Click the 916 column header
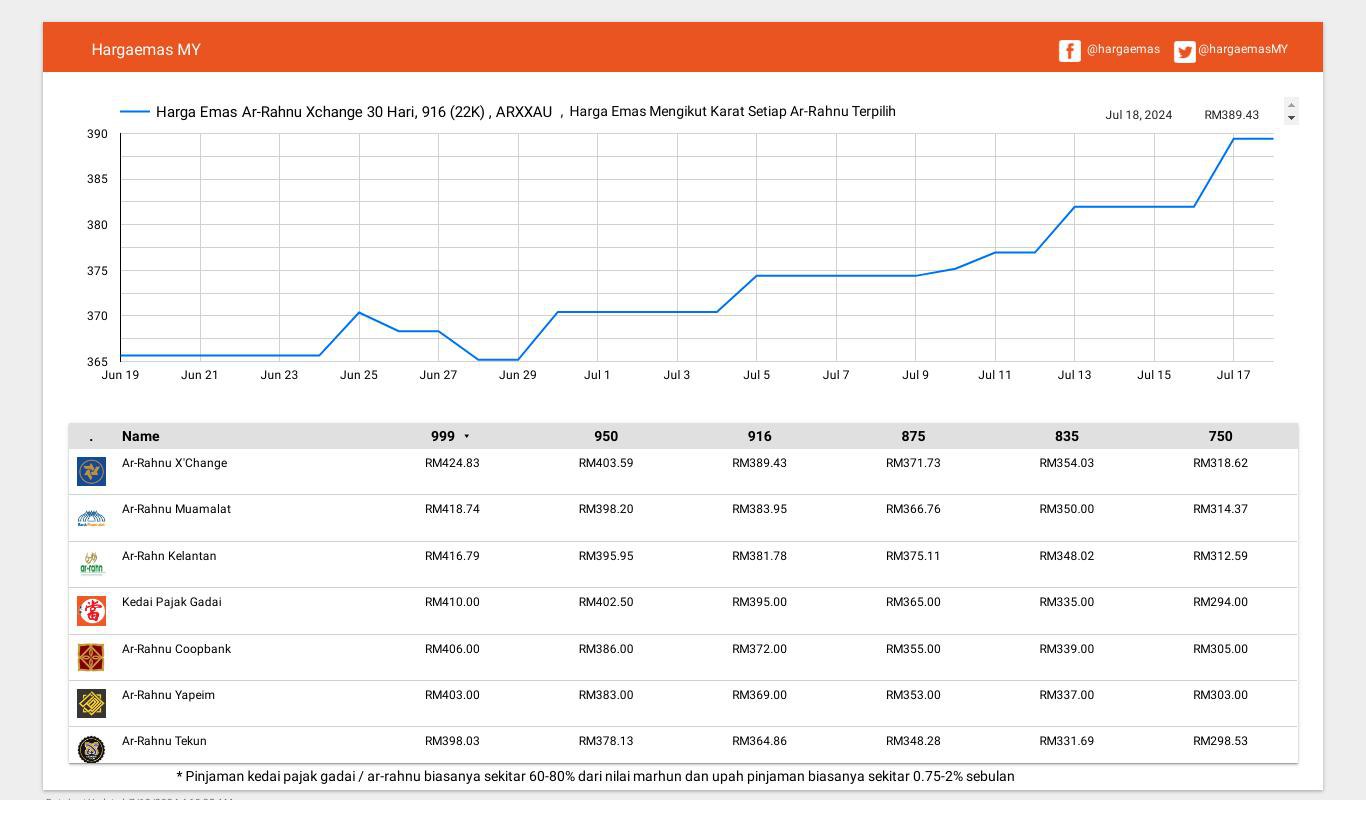Screen dimensions: 1366x815 click(759, 436)
